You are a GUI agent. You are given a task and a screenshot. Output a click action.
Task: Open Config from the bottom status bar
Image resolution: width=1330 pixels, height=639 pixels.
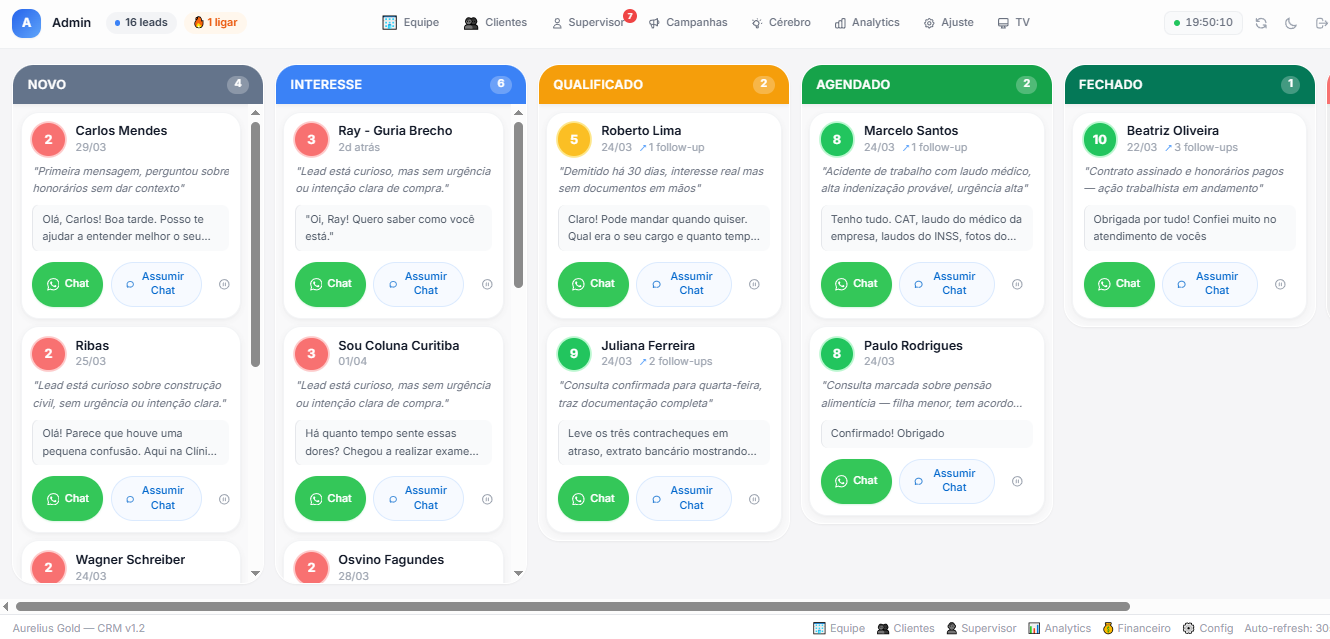click(x=1208, y=628)
